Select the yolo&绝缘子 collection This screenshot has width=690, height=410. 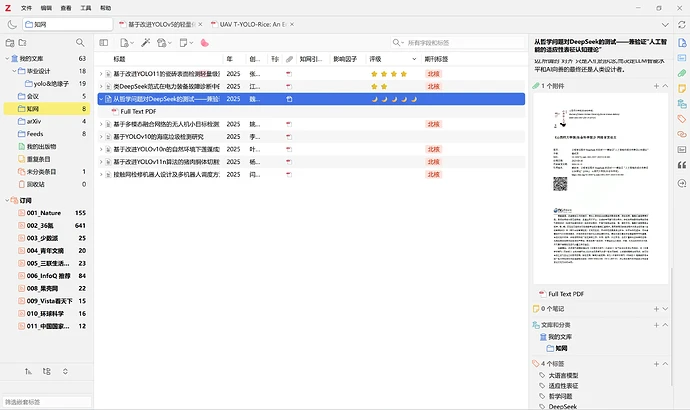pyautogui.click(x=47, y=84)
